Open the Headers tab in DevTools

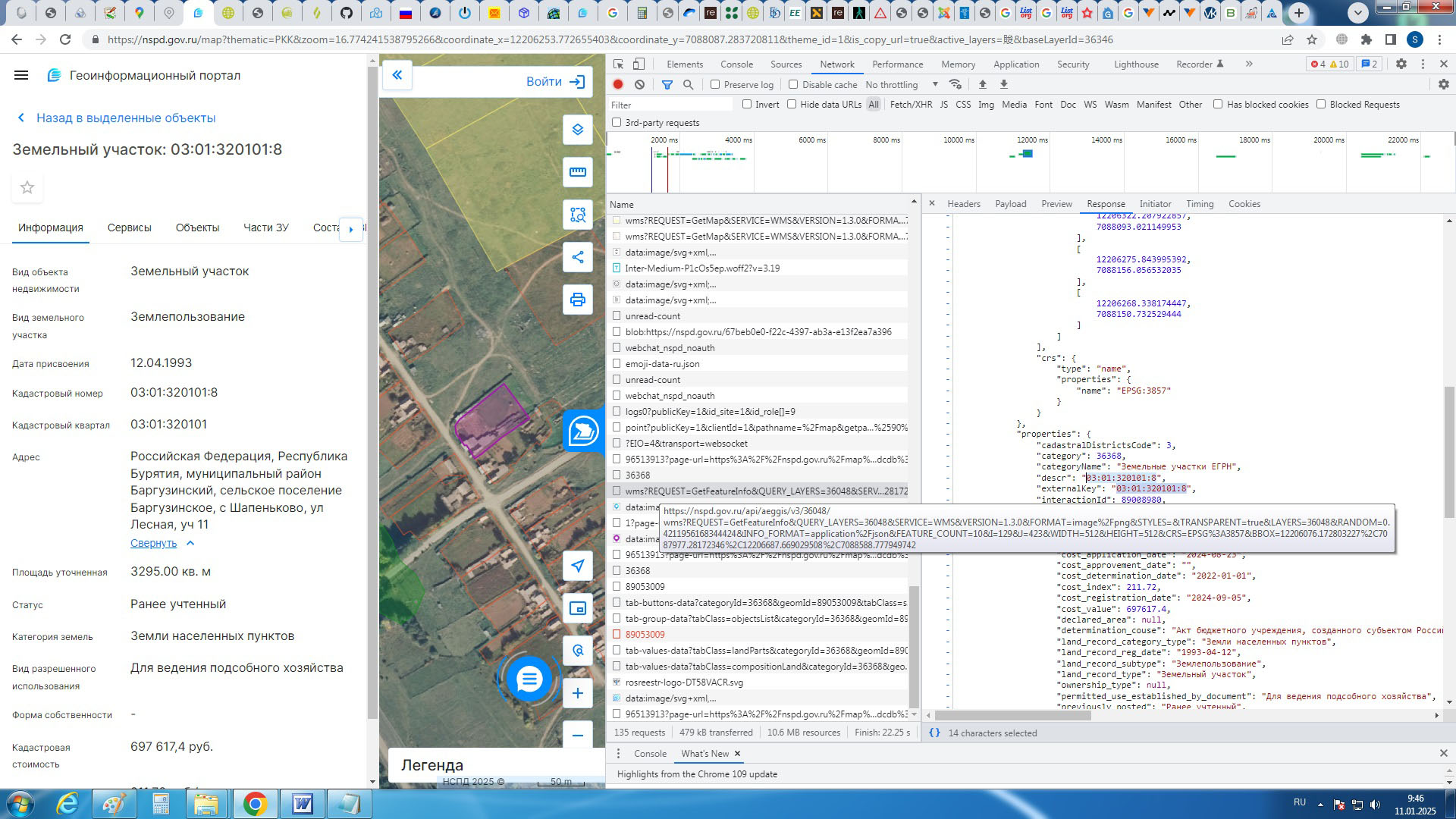tap(963, 204)
